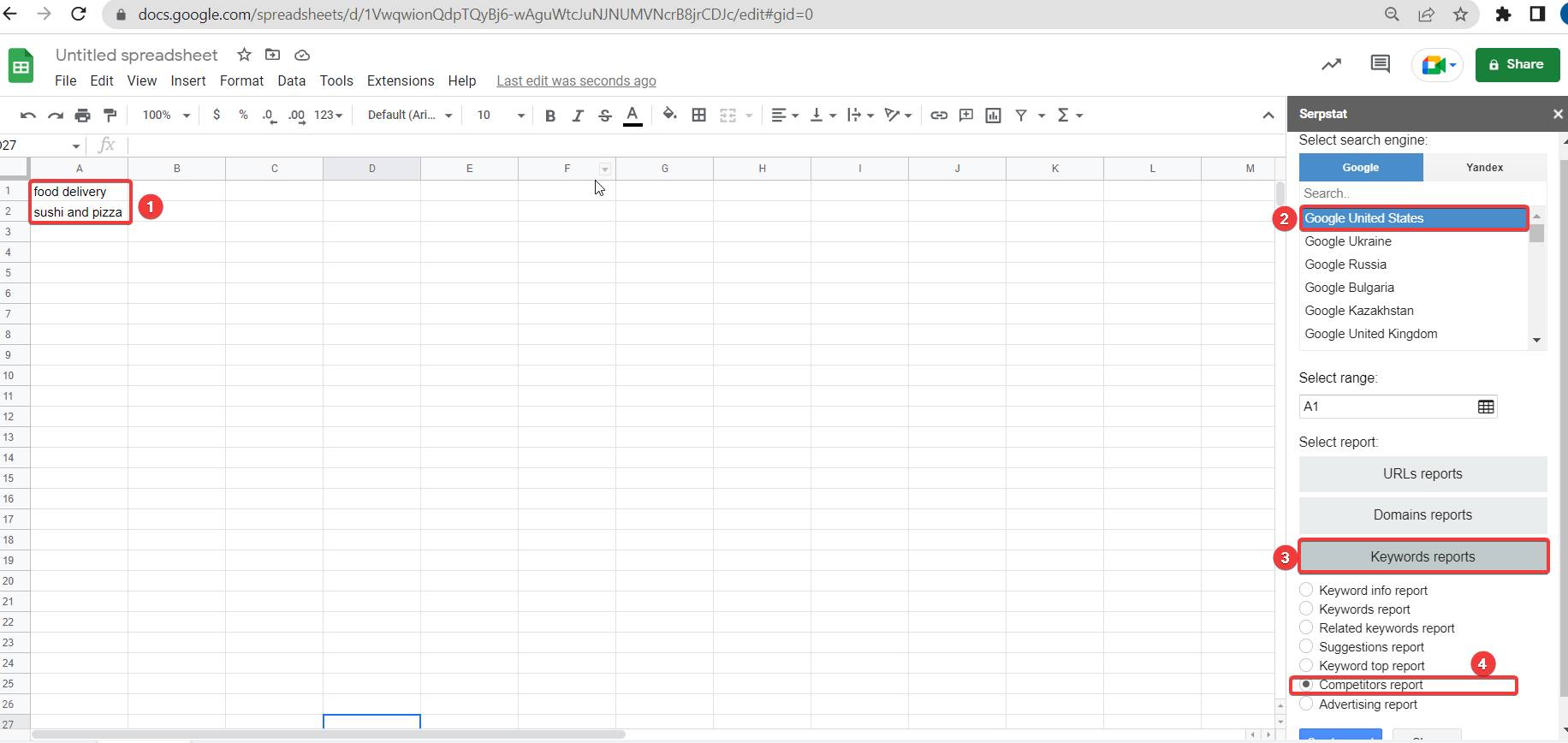
Task: Click the Insert link icon
Action: (x=939, y=115)
